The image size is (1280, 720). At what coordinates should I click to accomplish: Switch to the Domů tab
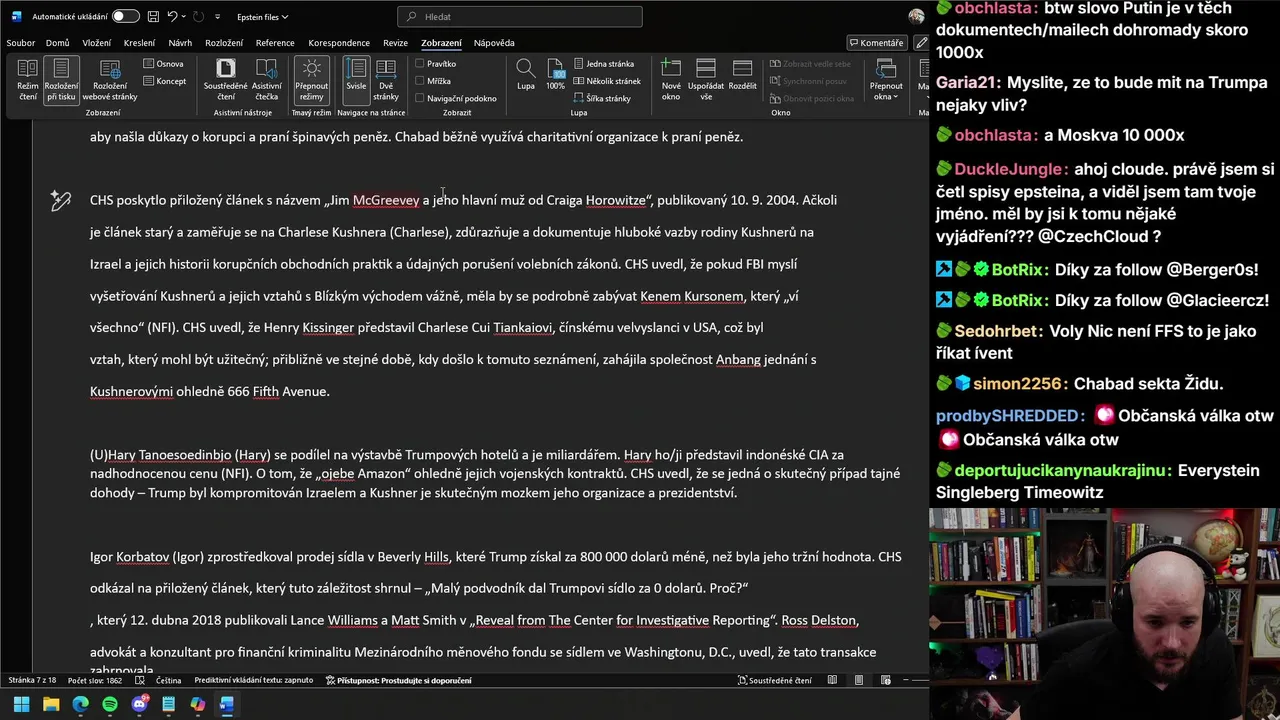click(x=57, y=43)
